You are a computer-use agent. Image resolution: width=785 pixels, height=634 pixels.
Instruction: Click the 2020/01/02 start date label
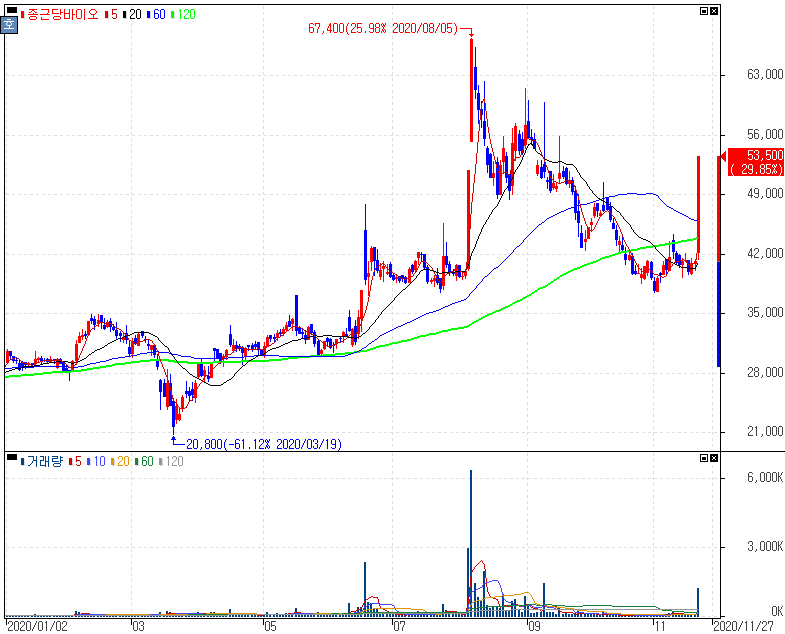coord(37,626)
